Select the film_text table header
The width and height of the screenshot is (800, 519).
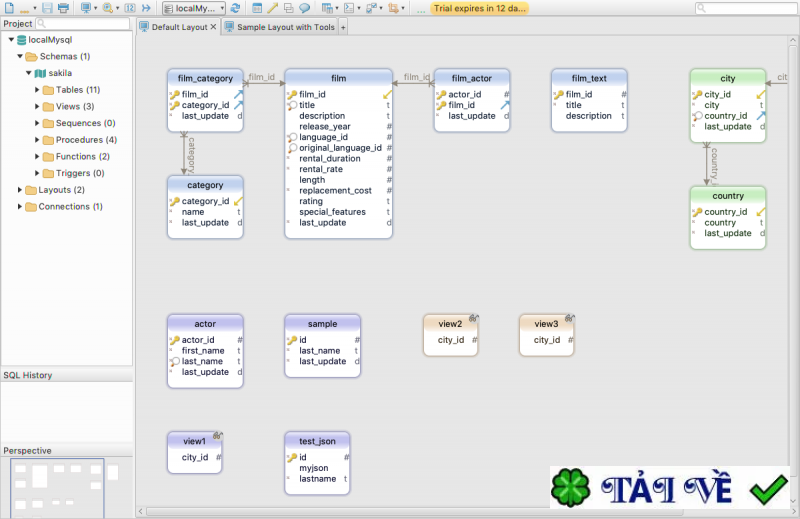(589, 78)
